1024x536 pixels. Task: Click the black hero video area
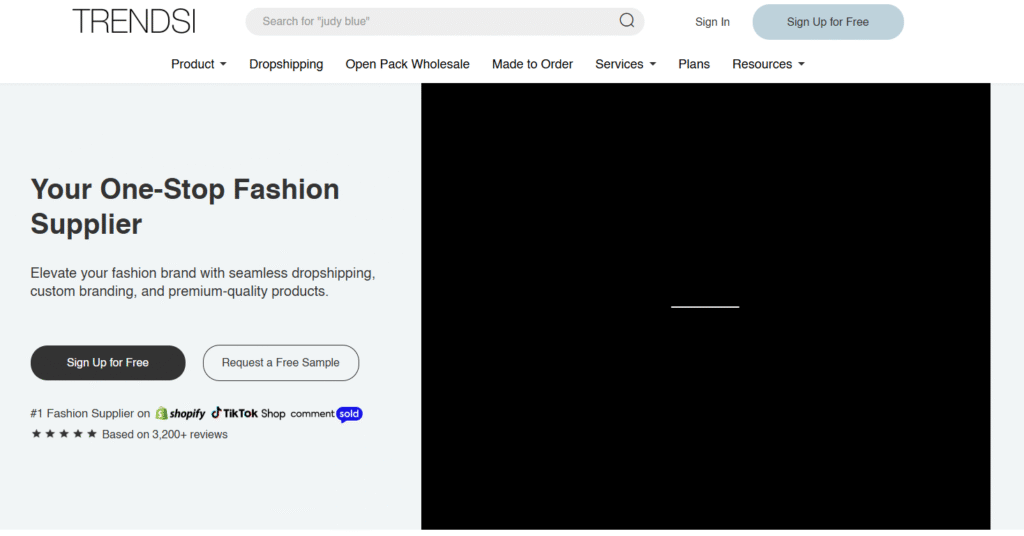(705, 306)
